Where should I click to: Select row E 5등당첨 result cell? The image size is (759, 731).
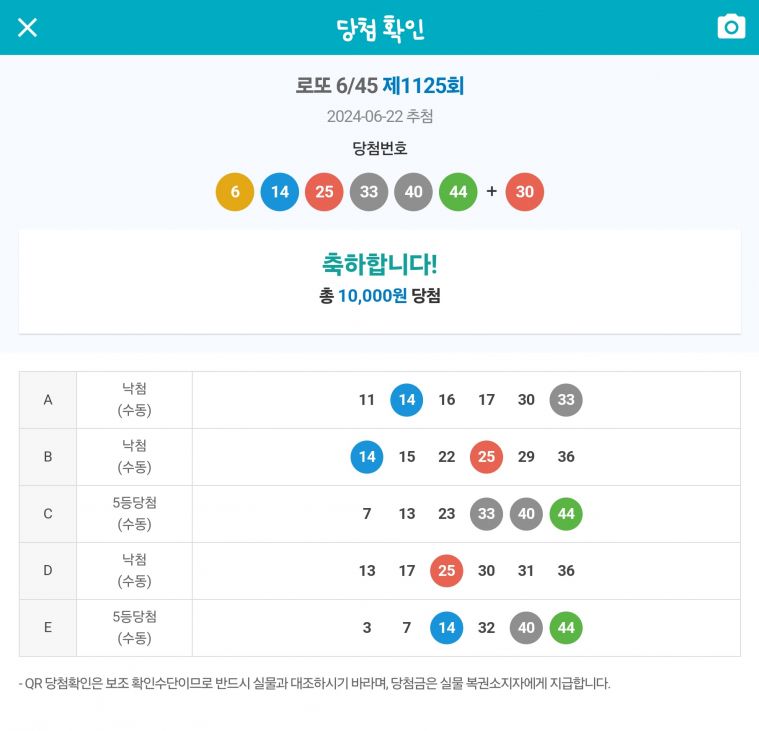(134, 628)
